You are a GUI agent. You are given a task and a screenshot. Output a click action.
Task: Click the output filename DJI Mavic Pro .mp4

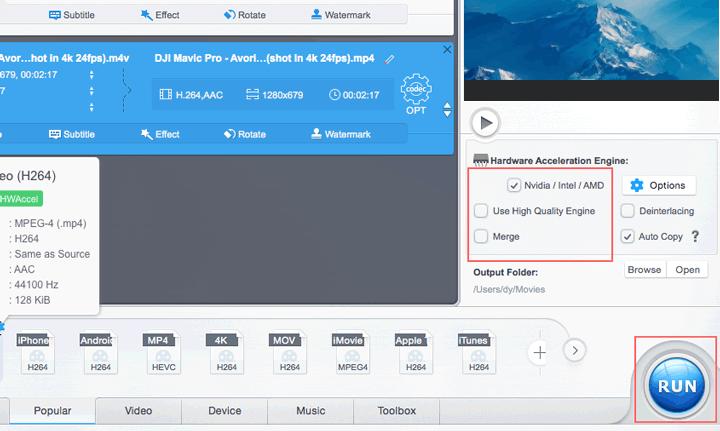coord(264,58)
